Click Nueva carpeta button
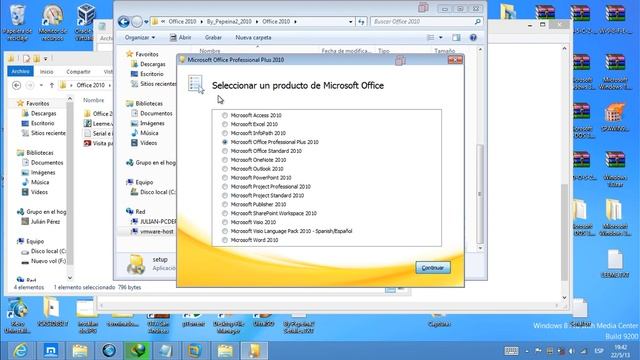 [253, 38]
